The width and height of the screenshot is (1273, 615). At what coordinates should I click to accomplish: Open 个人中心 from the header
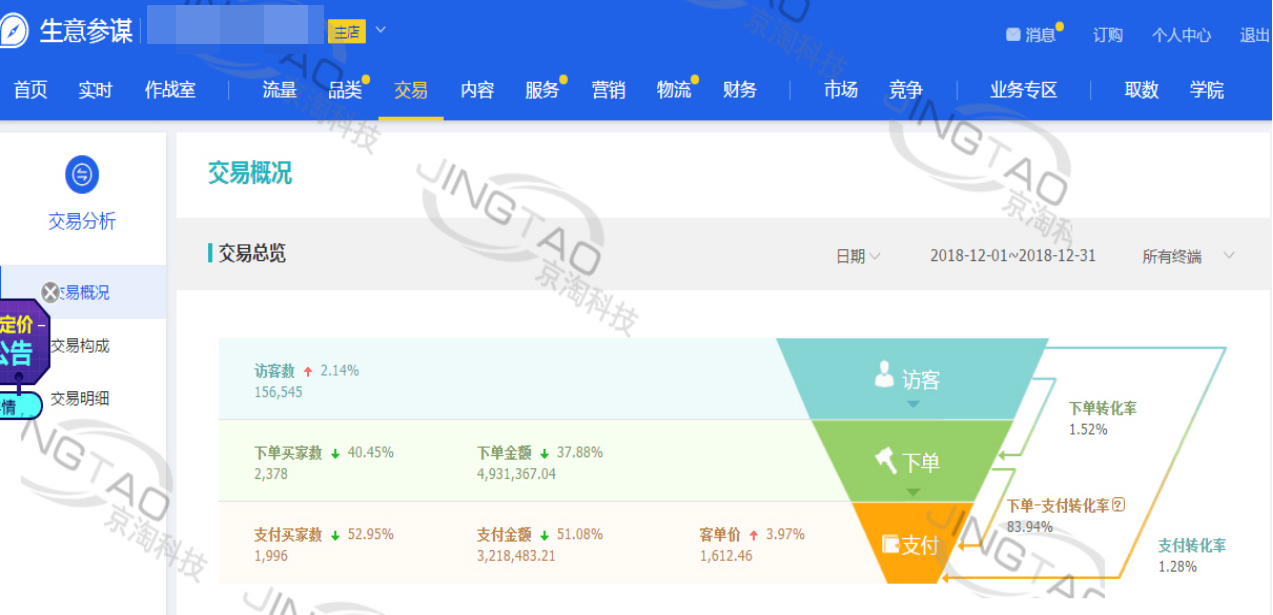point(1181,35)
